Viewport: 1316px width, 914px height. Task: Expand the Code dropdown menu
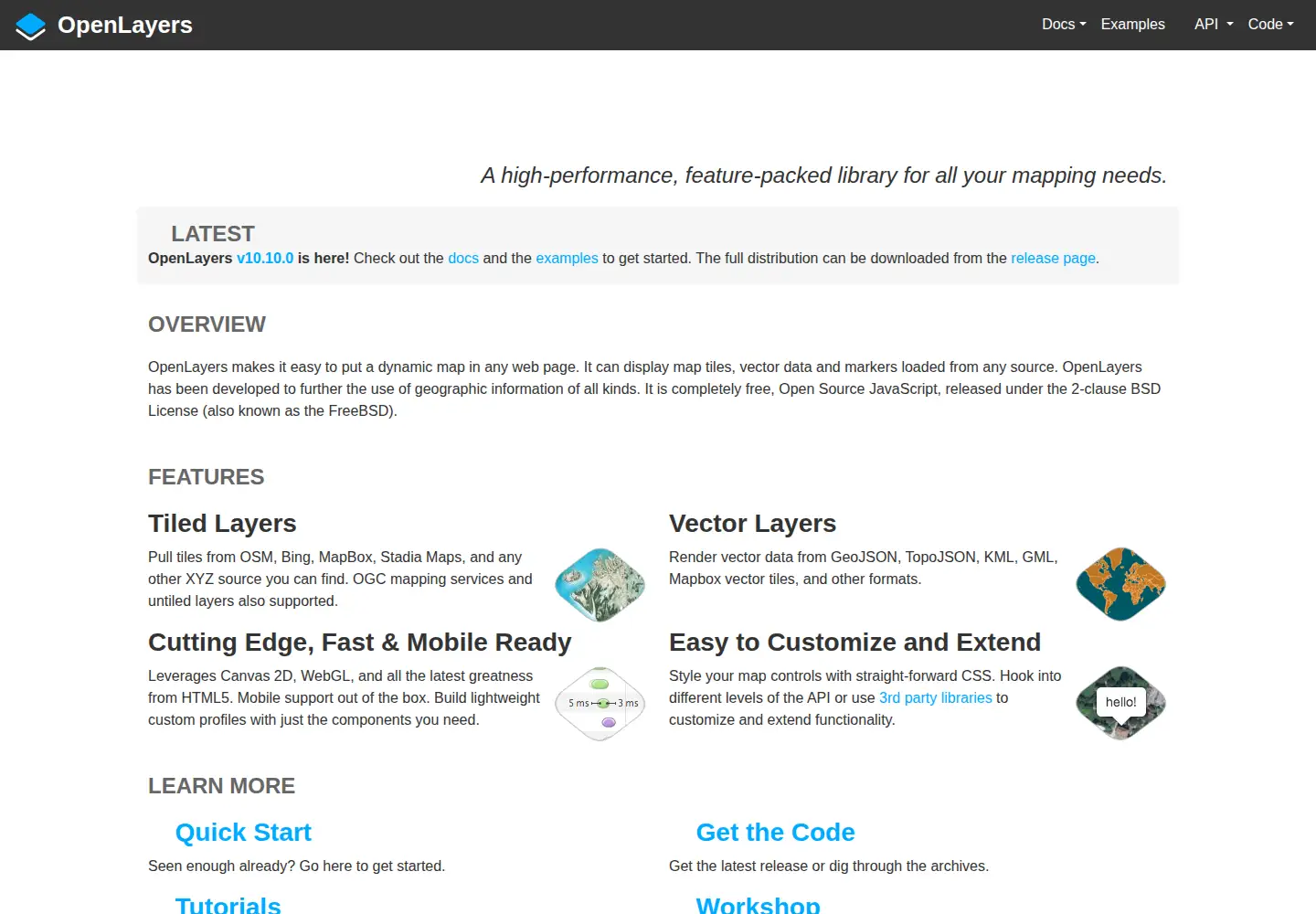[x=1271, y=25]
